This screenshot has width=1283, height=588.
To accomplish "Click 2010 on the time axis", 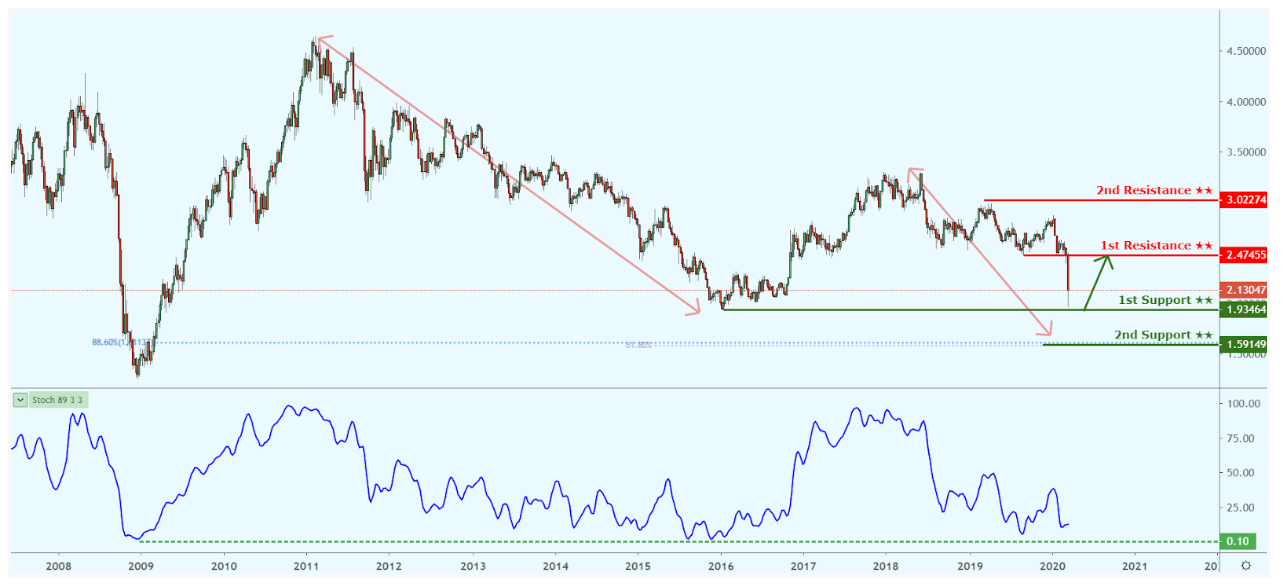I will pyautogui.click(x=224, y=566).
